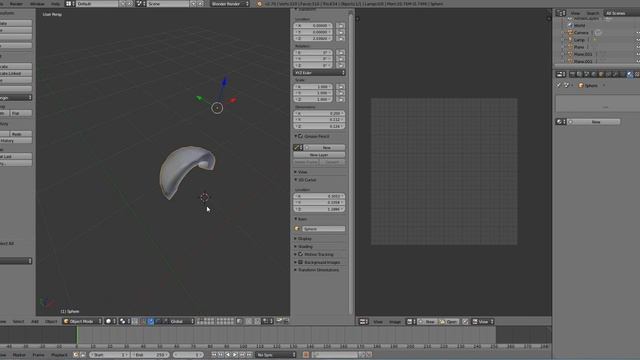Toggle the Grease Pencil checkbox
The width and height of the screenshot is (640, 360).
(x=300, y=136)
